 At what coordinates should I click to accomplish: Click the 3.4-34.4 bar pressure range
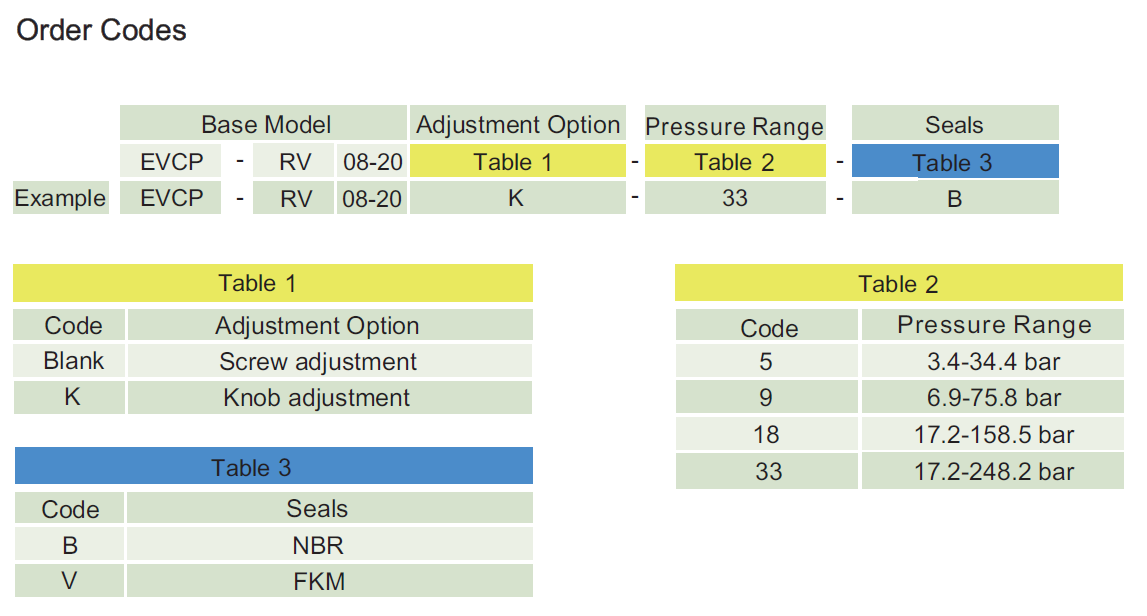pos(991,361)
